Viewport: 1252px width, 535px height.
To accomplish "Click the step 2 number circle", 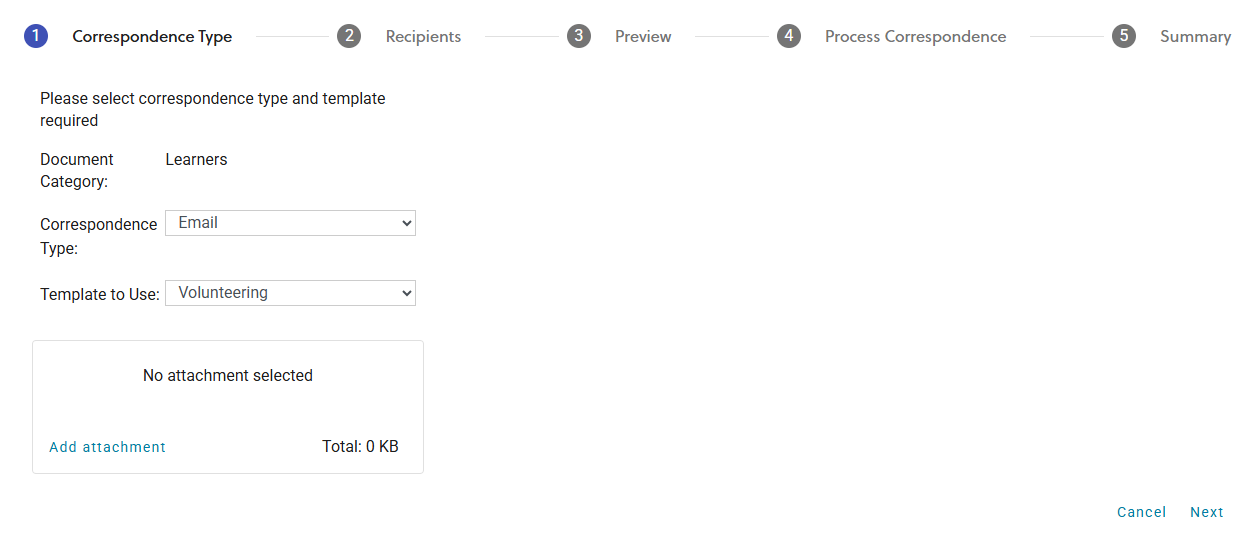I will [x=349, y=37].
